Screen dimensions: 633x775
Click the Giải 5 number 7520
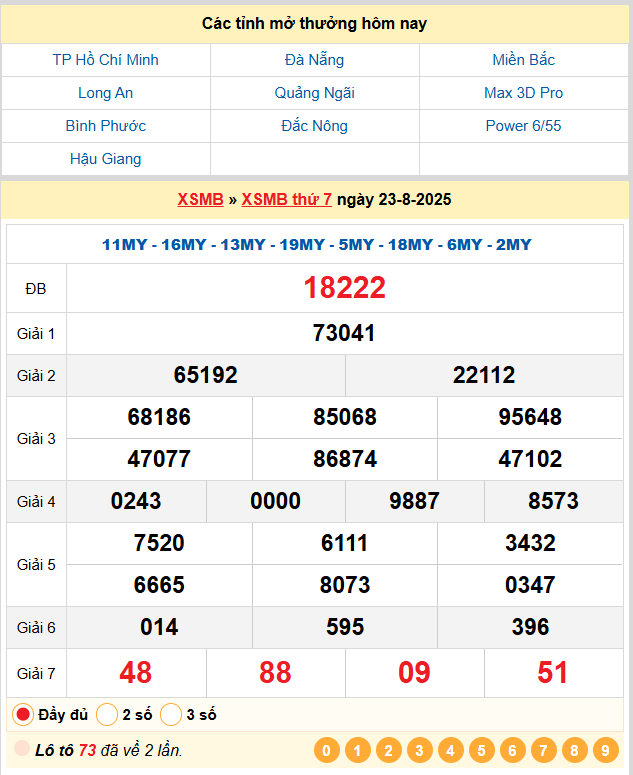click(x=159, y=543)
